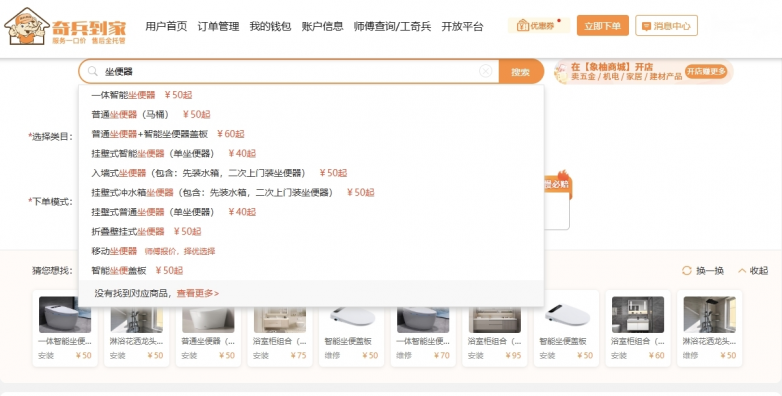
Task: Open 用户首页 menu item
Action: pos(166,26)
